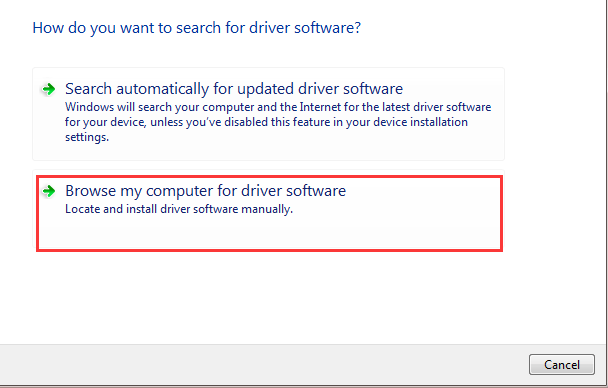Click the 'Windows will search your computer' description
Viewport: 608px width, 388px height.
click(x=278, y=122)
